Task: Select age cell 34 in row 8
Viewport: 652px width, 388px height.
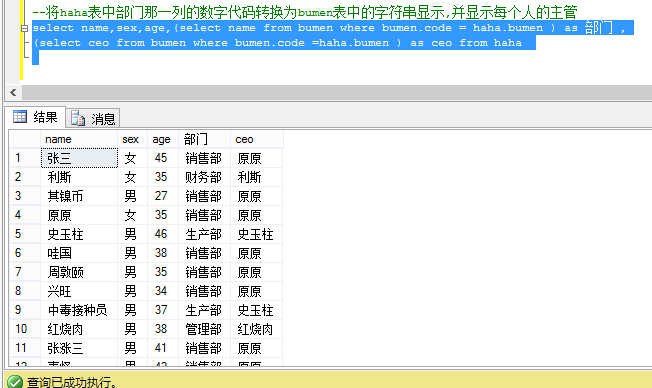Action: [163, 291]
